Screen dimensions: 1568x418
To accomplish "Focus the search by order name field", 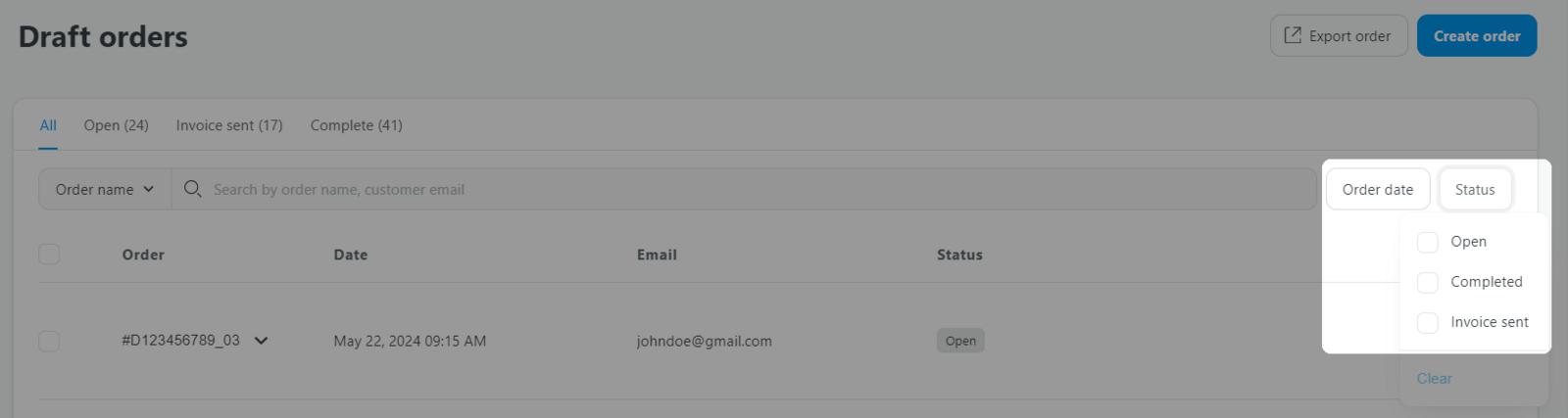I will 744,189.
